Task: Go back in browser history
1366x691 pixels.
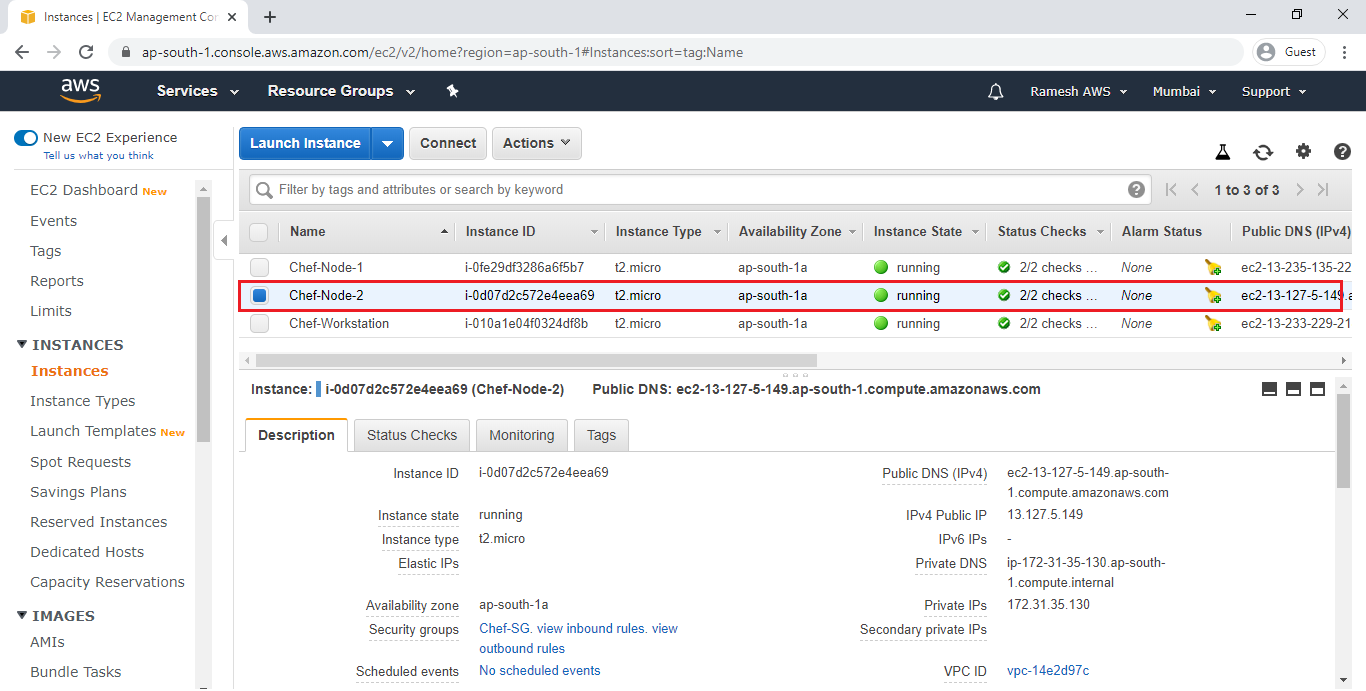Action: click(22, 52)
